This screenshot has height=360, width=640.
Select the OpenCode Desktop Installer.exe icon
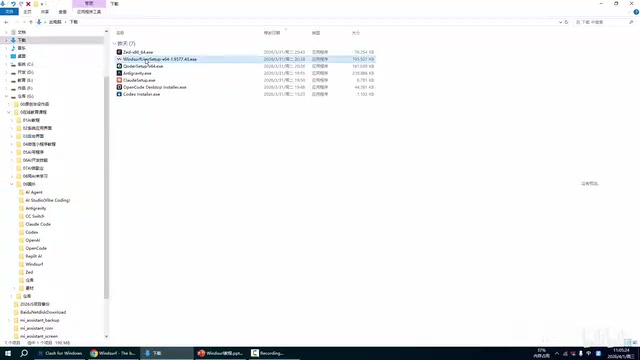[x=119, y=87]
